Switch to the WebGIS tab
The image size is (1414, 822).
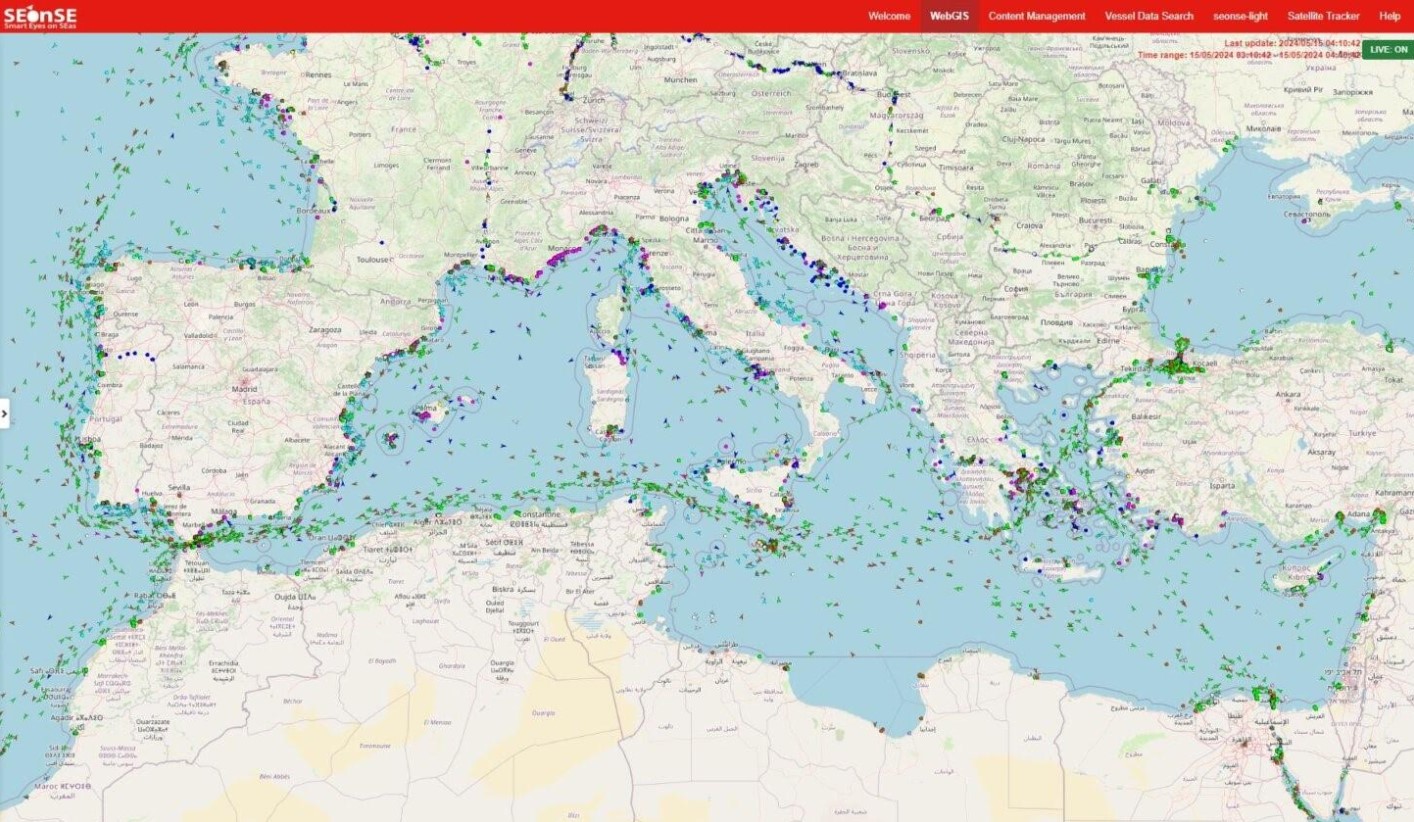950,16
